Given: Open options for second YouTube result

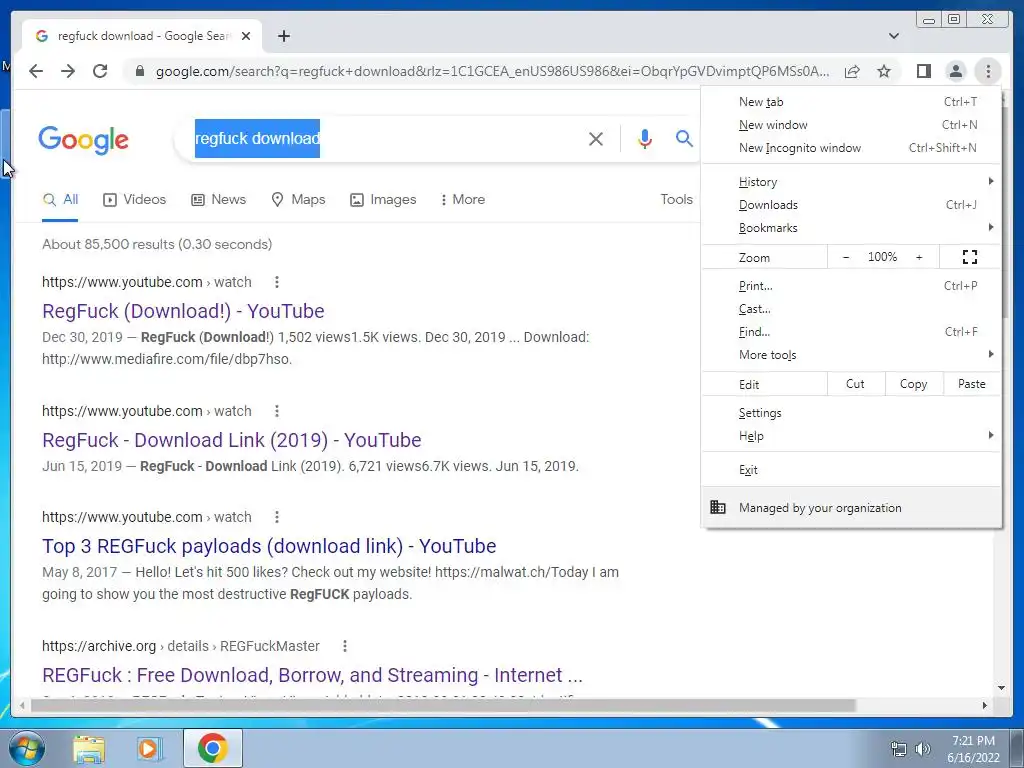Looking at the screenshot, I should click(277, 411).
